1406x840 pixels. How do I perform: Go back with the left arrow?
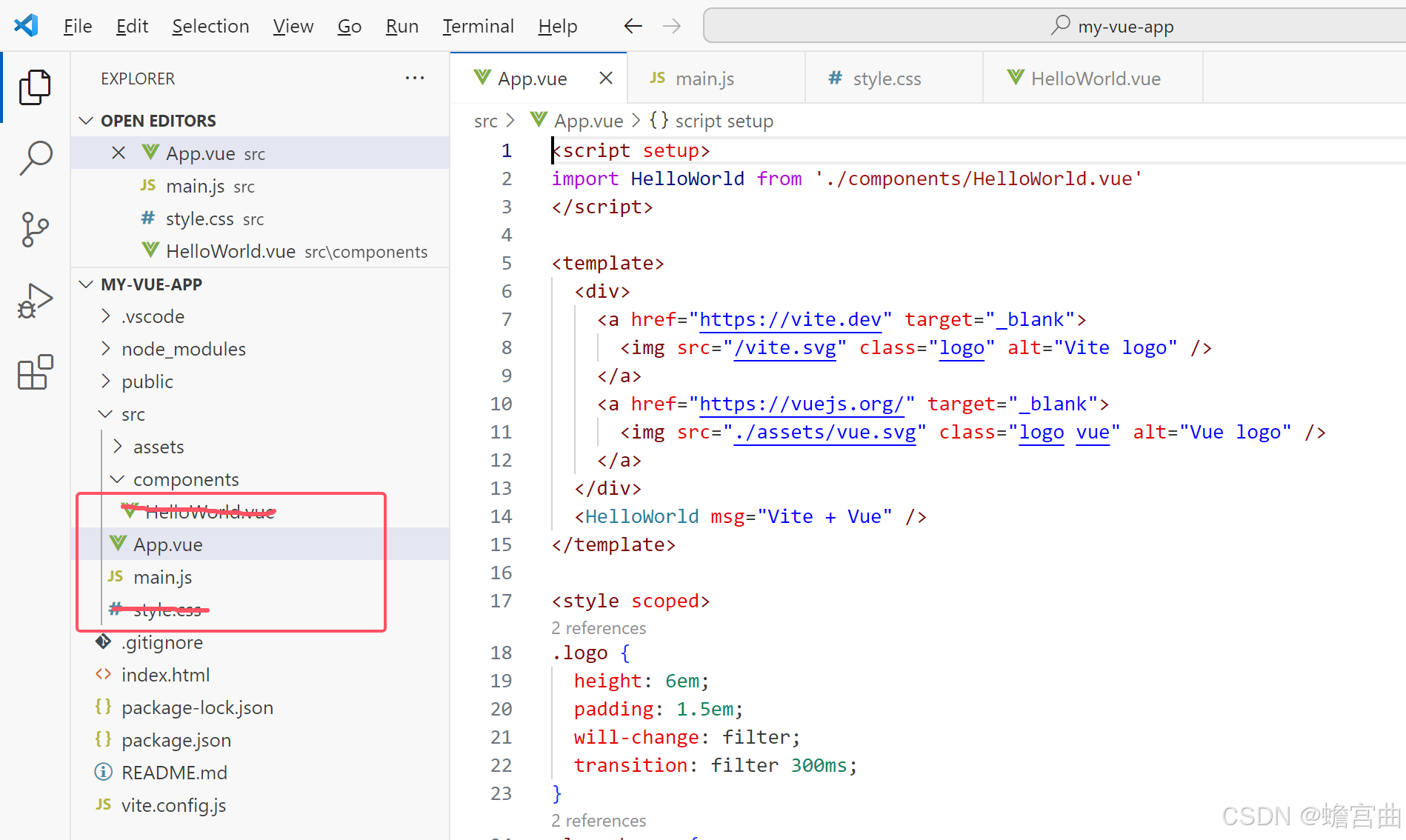tap(633, 26)
